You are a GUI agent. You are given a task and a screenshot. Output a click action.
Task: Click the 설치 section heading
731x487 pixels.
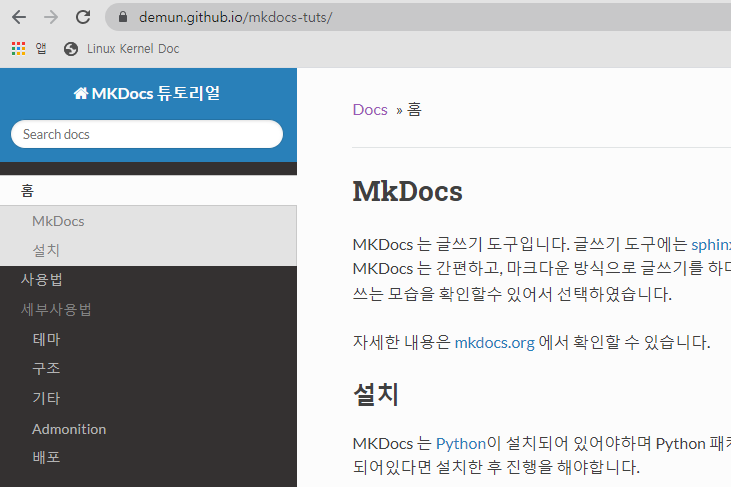coord(376,394)
